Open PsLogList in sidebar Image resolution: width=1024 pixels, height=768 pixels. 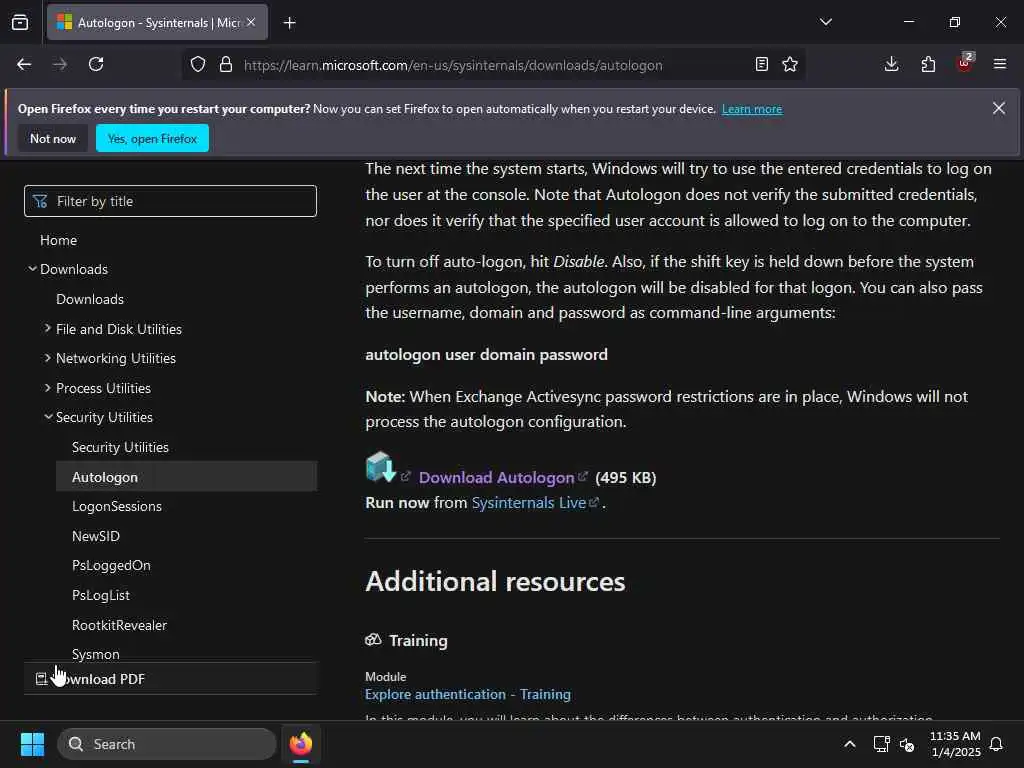click(x=101, y=596)
